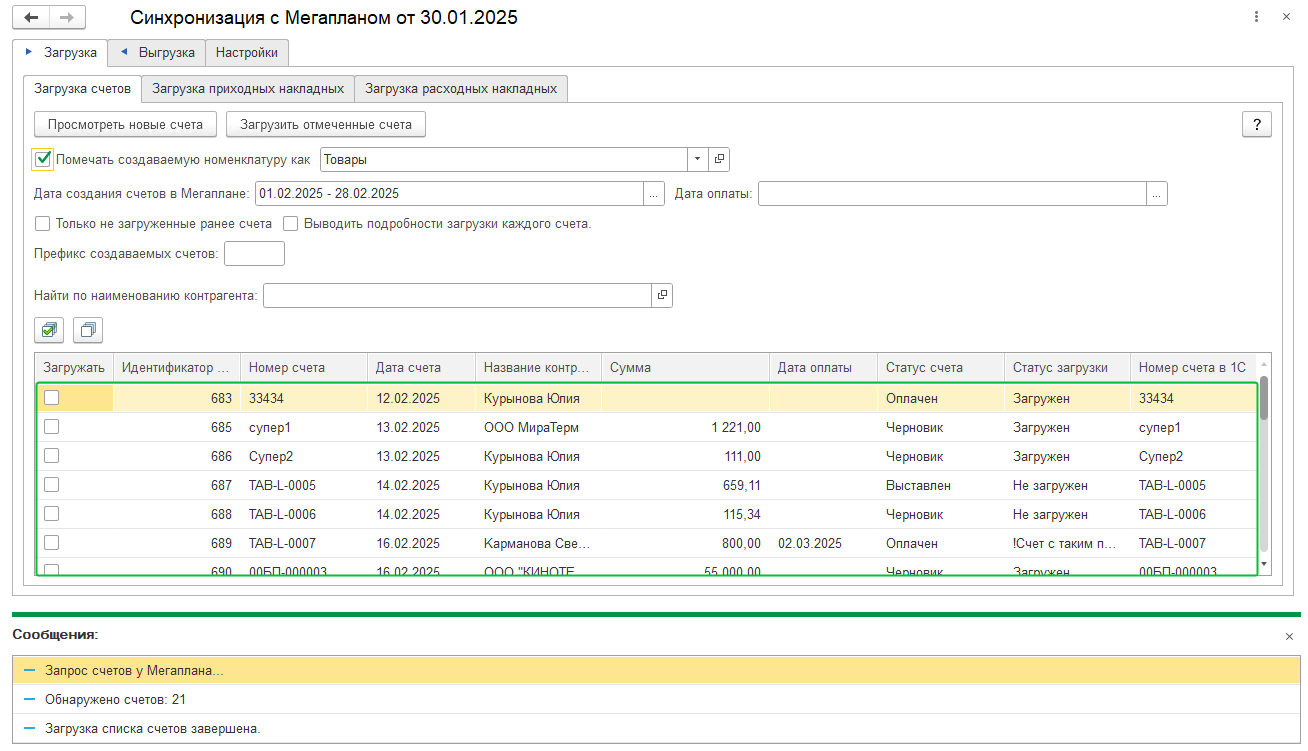Click the uncheck all rows icon
Viewport: 1308px width, 751px height.
pos(88,329)
